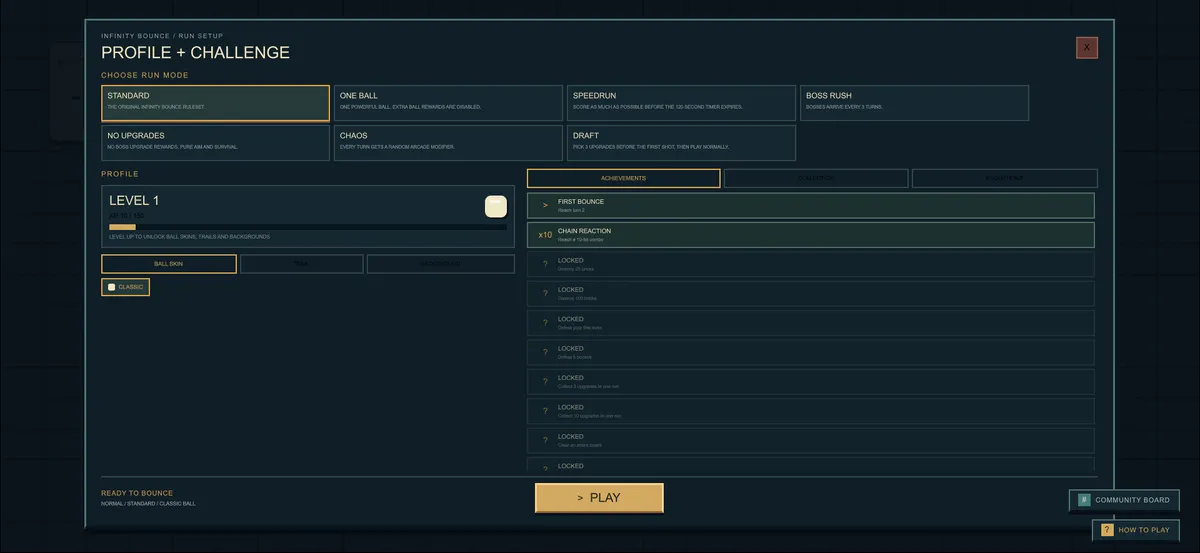Click the ball preview icon beside Level 1
Viewport: 1200px width, 553px height.
click(496, 206)
